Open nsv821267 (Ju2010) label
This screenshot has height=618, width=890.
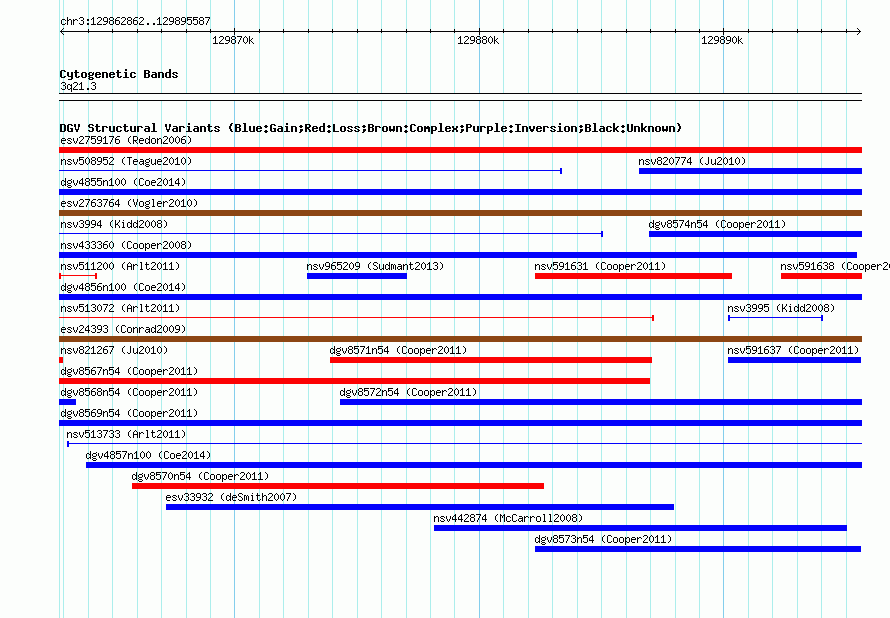point(114,350)
